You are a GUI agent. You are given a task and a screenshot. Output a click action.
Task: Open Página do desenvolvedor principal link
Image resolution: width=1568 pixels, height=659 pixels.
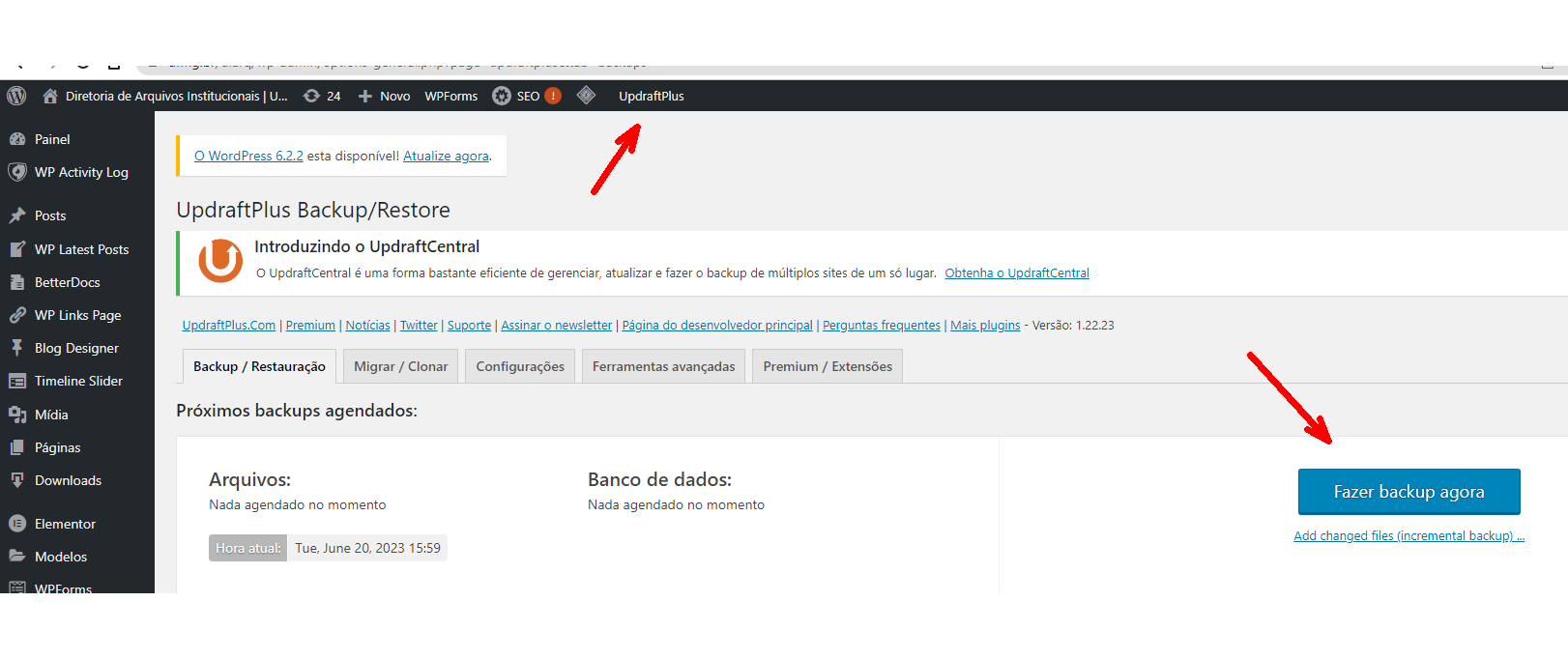click(x=717, y=326)
